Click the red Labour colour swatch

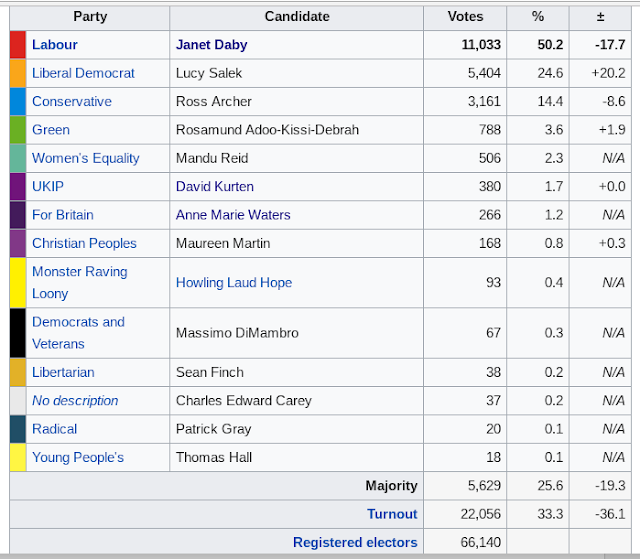[18, 45]
